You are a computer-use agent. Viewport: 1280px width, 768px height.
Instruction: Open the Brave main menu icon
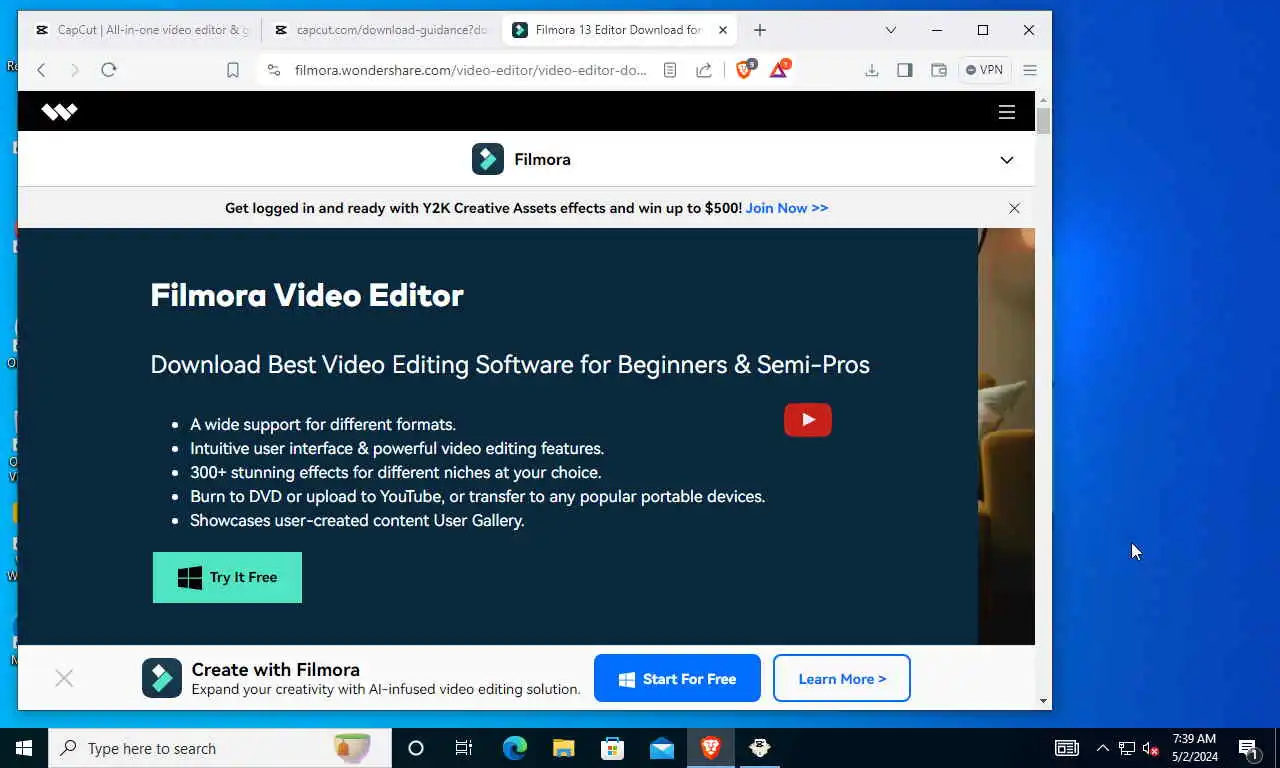(1030, 70)
